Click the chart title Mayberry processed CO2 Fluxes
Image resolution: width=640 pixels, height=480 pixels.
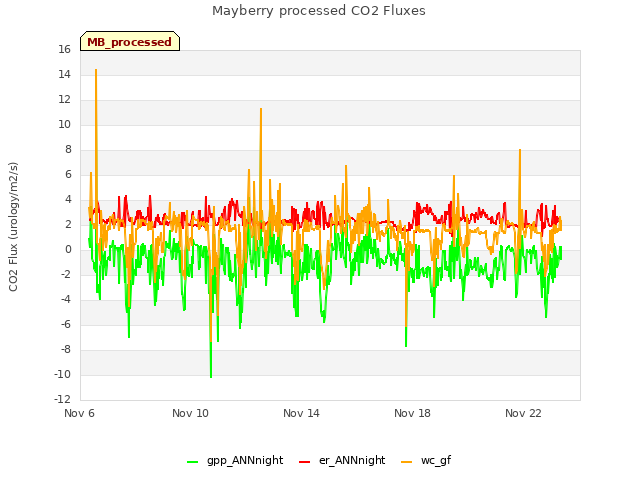coord(319,11)
